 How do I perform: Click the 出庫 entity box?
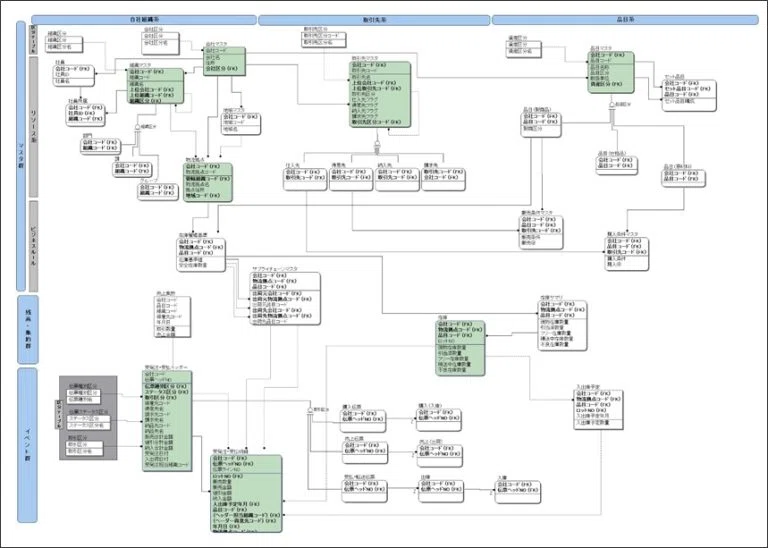coord(441,491)
